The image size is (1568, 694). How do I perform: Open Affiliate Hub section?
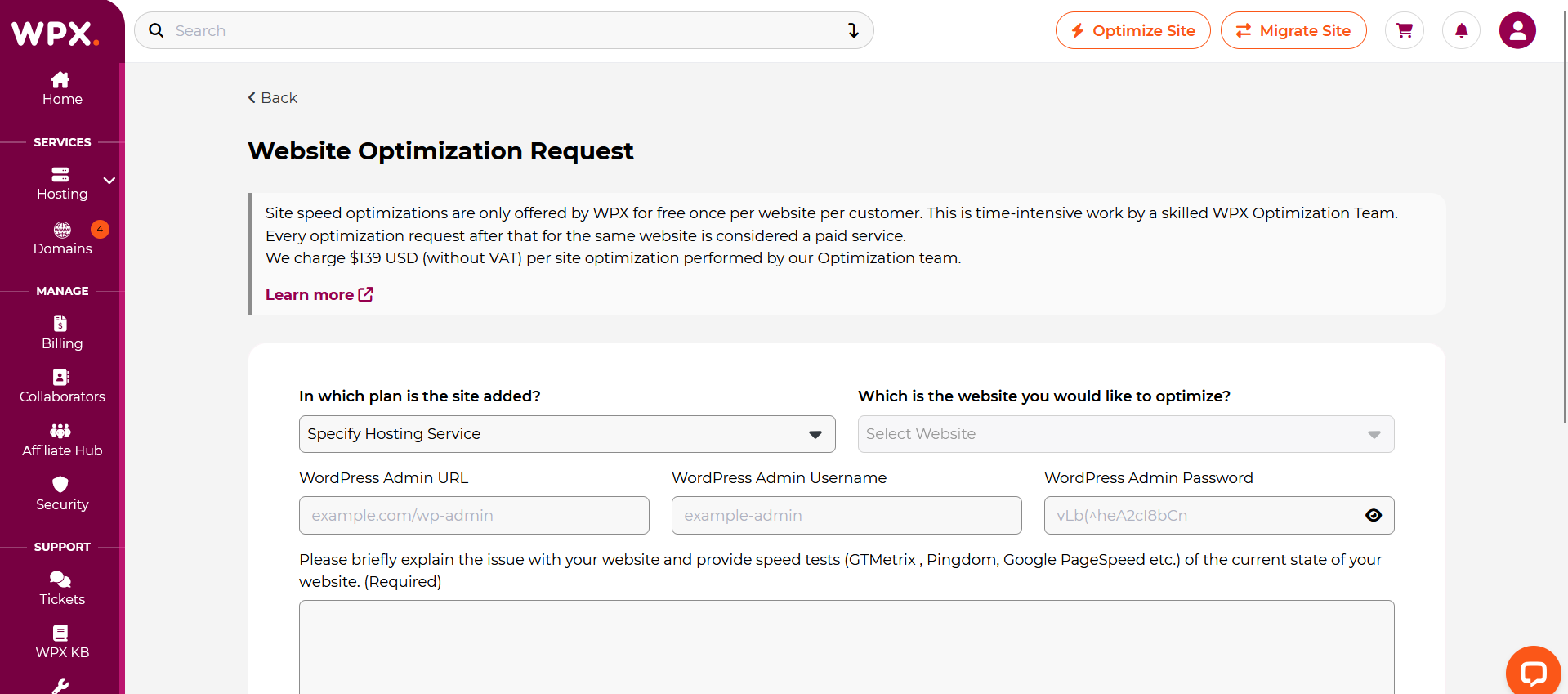pyautogui.click(x=62, y=440)
